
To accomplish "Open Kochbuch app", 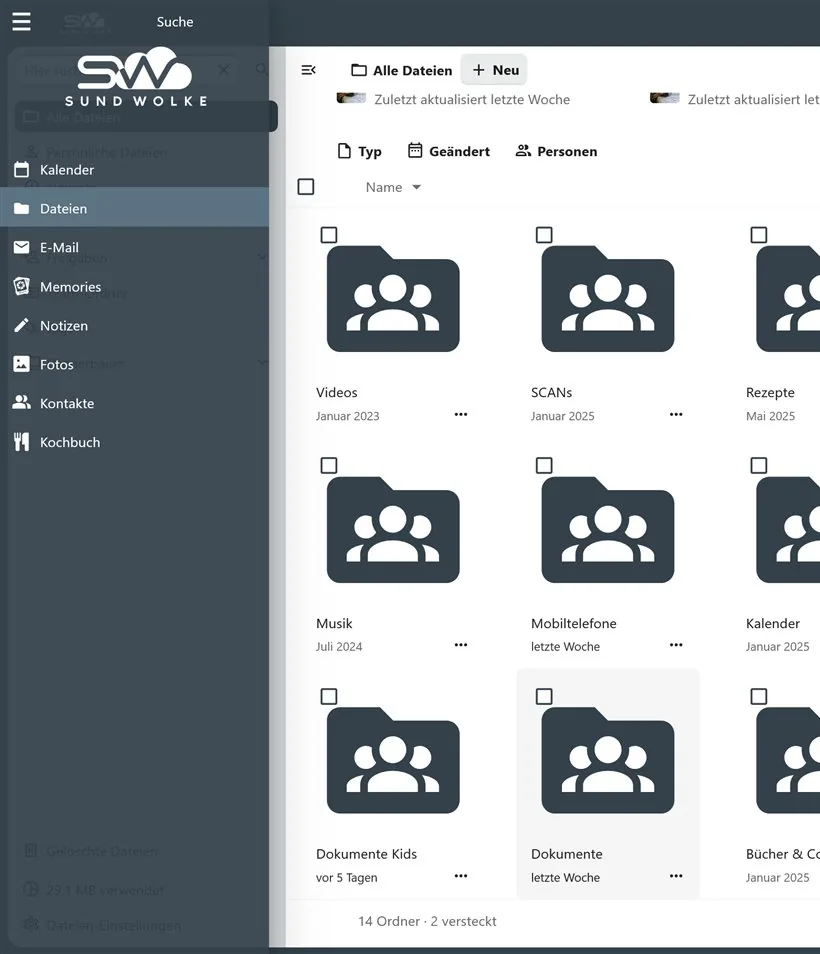I will 134,442.
